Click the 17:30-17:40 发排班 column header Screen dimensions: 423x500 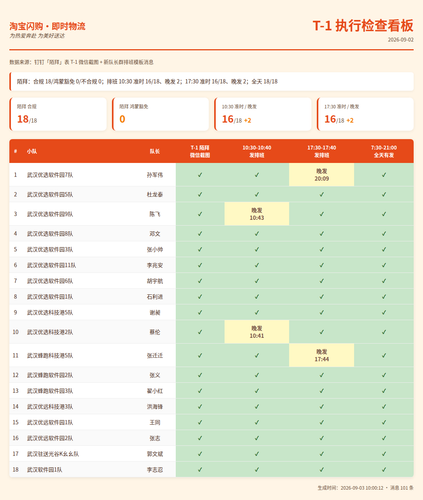pos(322,151)
